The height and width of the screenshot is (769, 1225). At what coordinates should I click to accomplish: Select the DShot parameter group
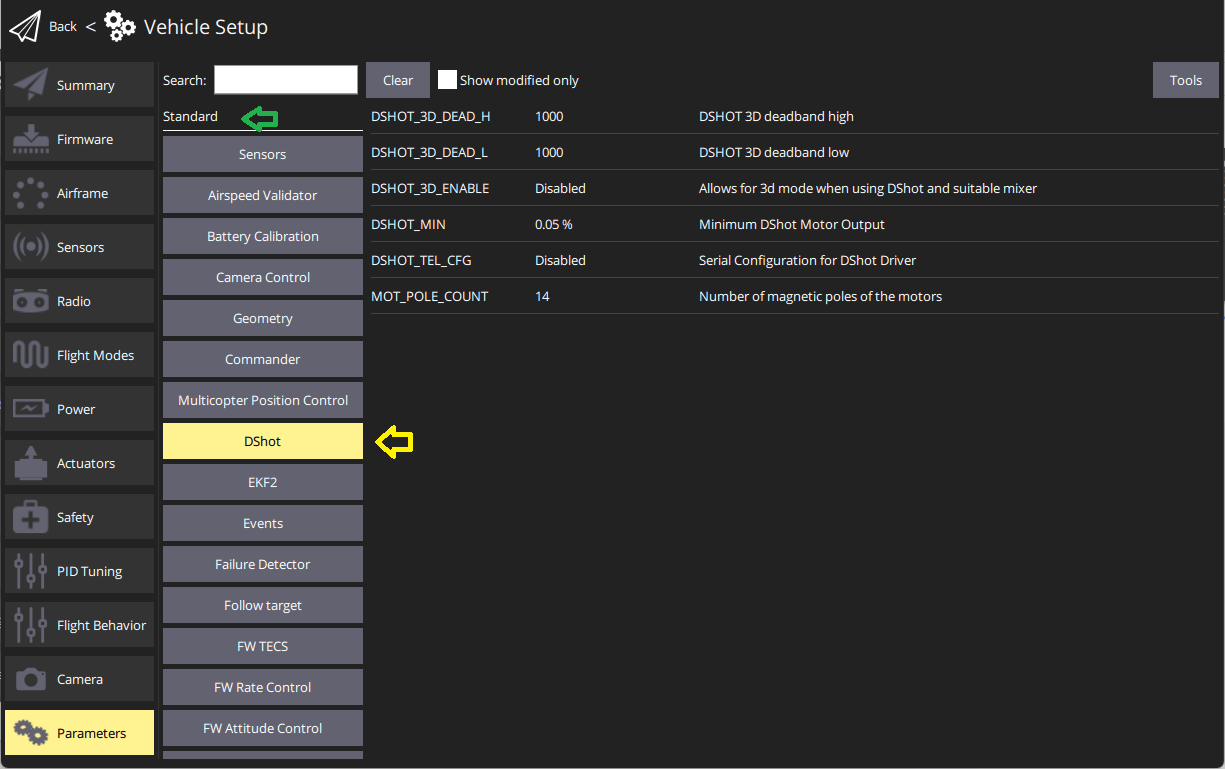click(262, 441)
